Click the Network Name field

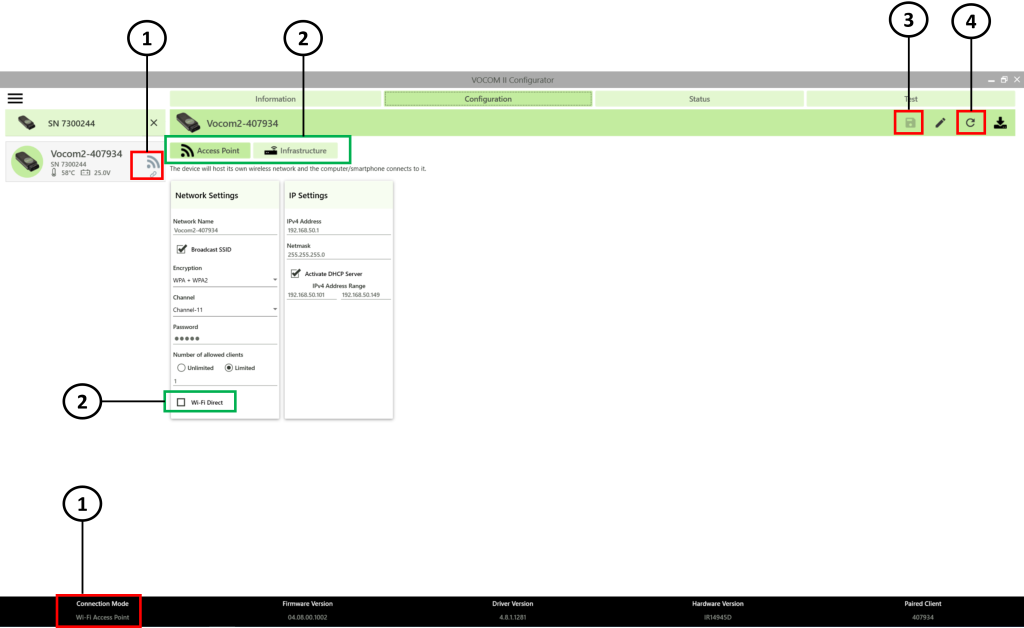point(225,230)
